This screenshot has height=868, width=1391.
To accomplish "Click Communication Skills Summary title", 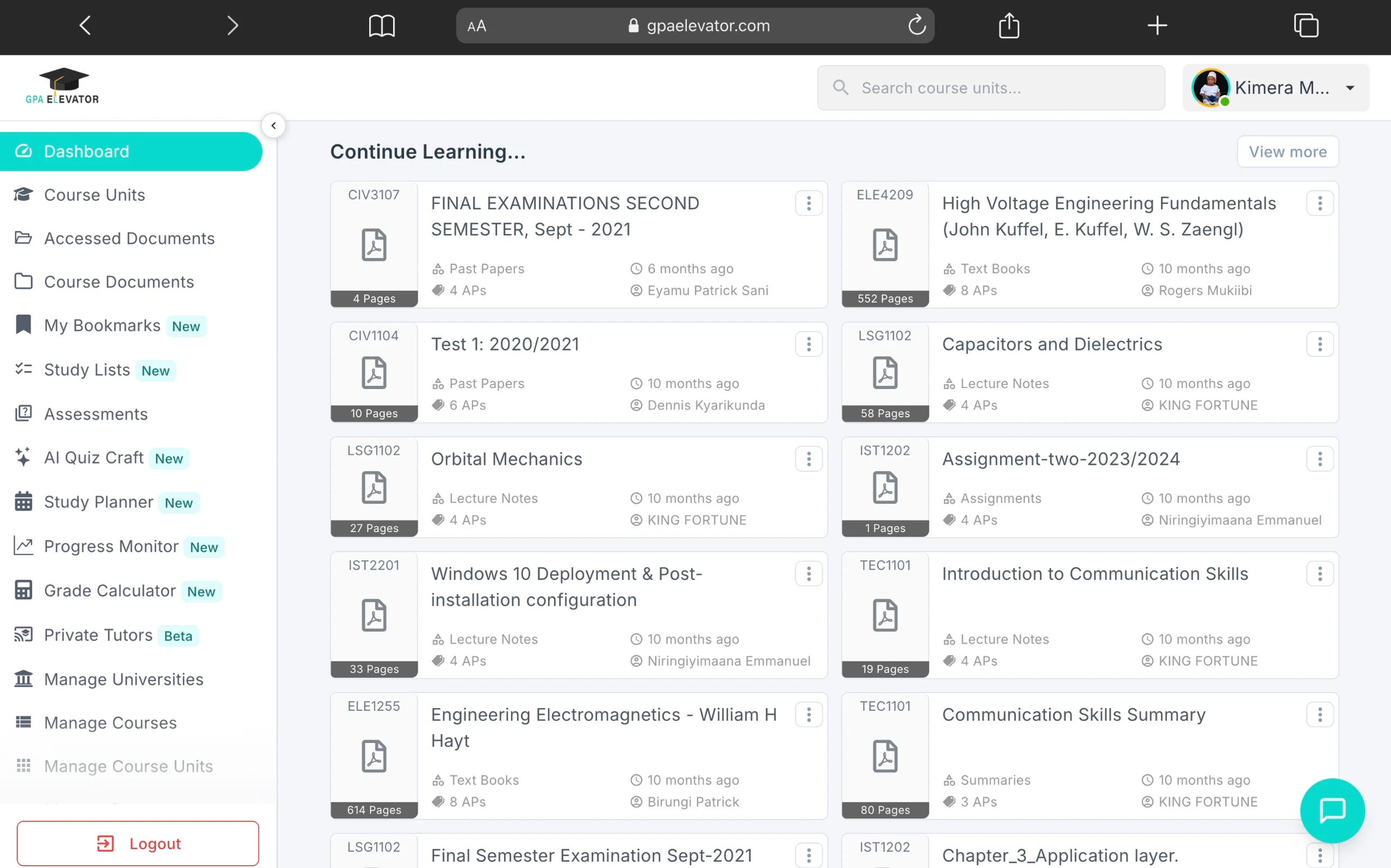I will pyautogui.click(x=1073, y=714).
